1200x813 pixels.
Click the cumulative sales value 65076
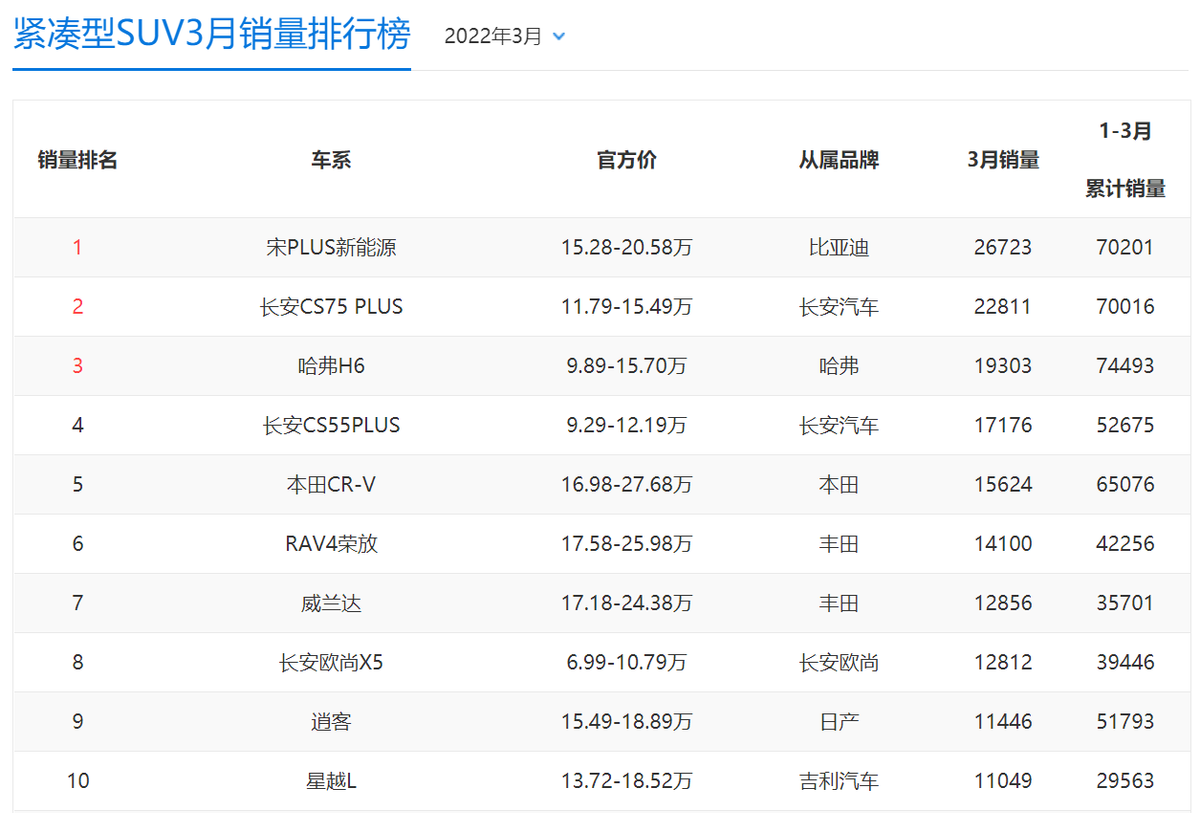pos(1125,484)
